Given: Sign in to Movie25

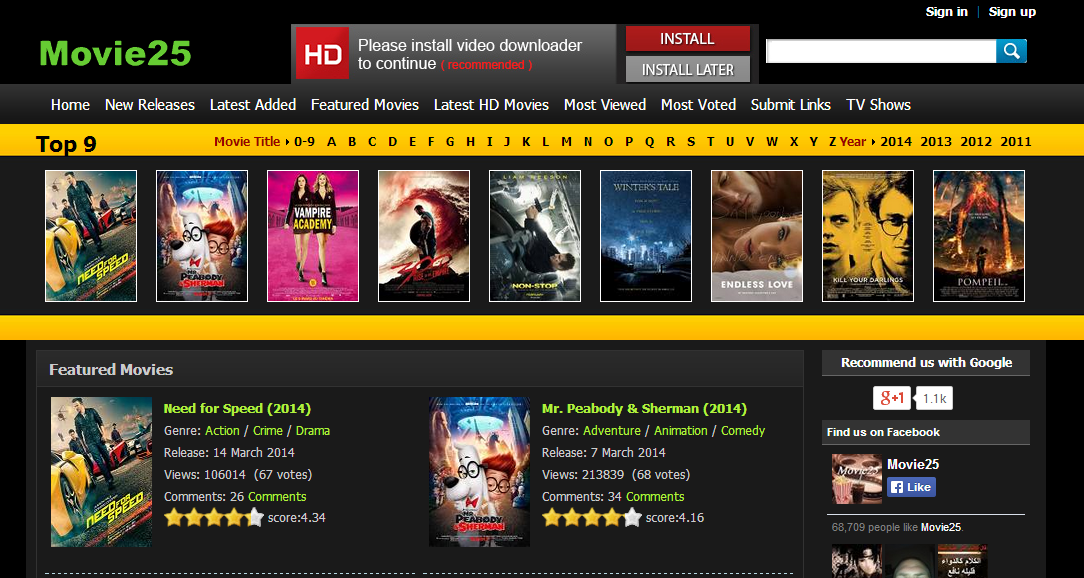Looking at the screenshot, I should click(946, 12).
